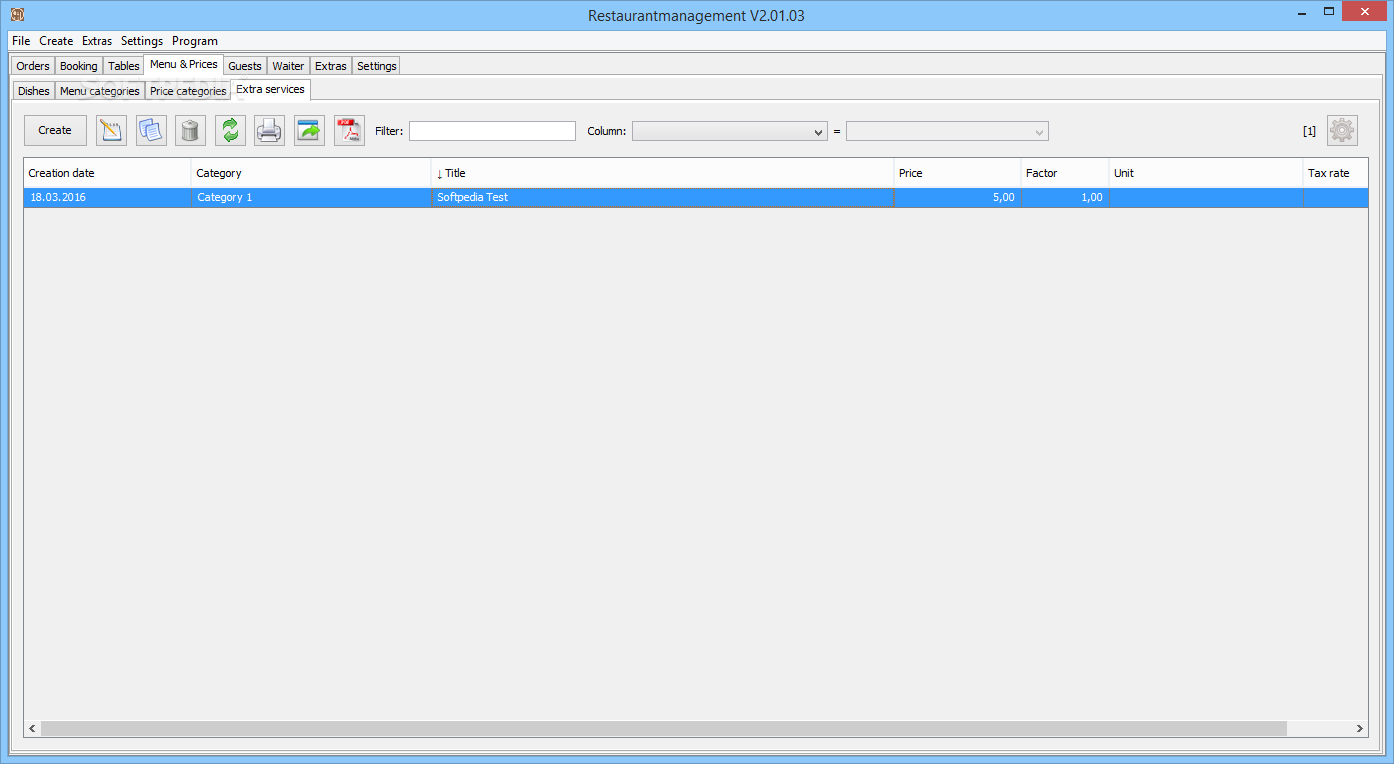Open the value dropdown after equals sign
This screenshot has height=764, width=1394.
(947, 131)
